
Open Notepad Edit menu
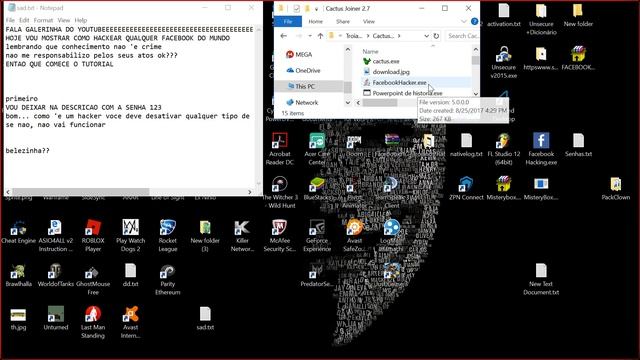[24, 20]
